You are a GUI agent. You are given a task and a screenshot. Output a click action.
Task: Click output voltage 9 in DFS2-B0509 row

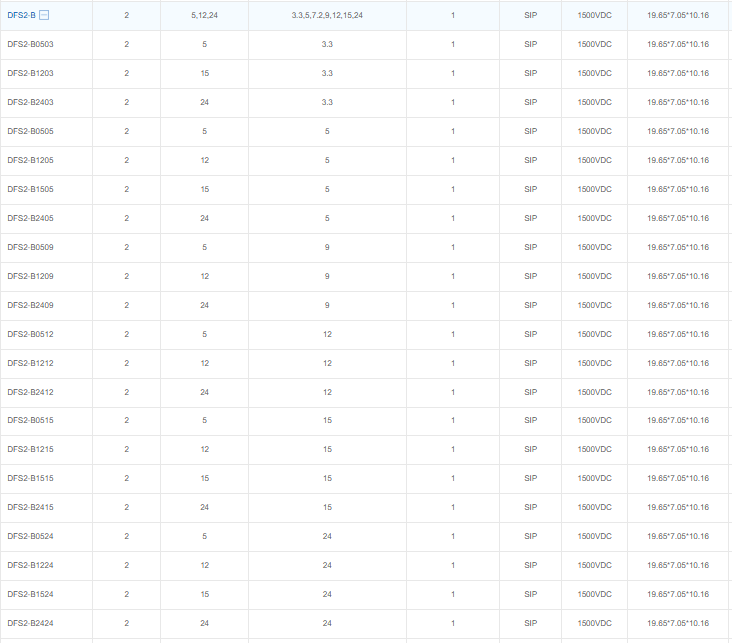(x=327, y=247)
